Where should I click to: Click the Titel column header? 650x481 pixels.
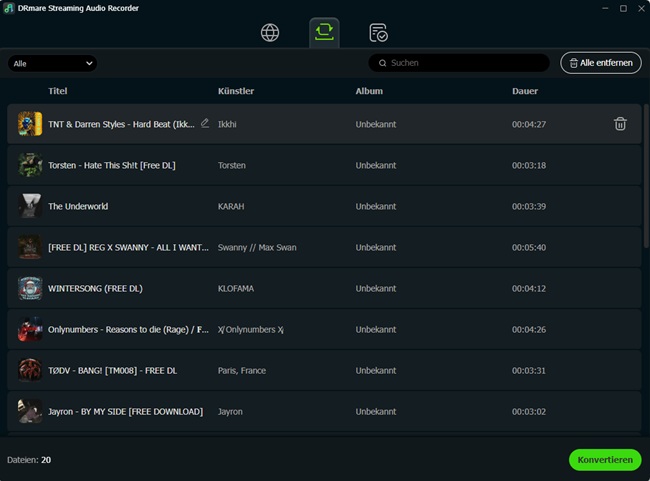click(58, 91)
